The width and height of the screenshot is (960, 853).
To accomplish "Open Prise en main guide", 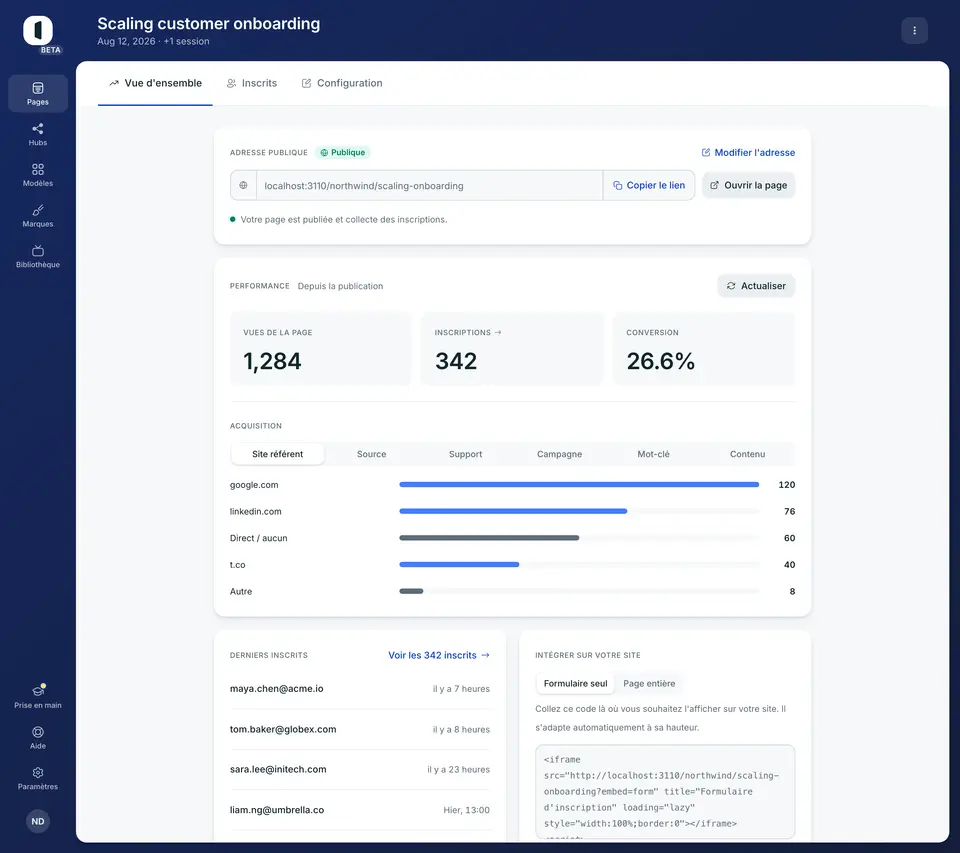I will click(38, 697).
